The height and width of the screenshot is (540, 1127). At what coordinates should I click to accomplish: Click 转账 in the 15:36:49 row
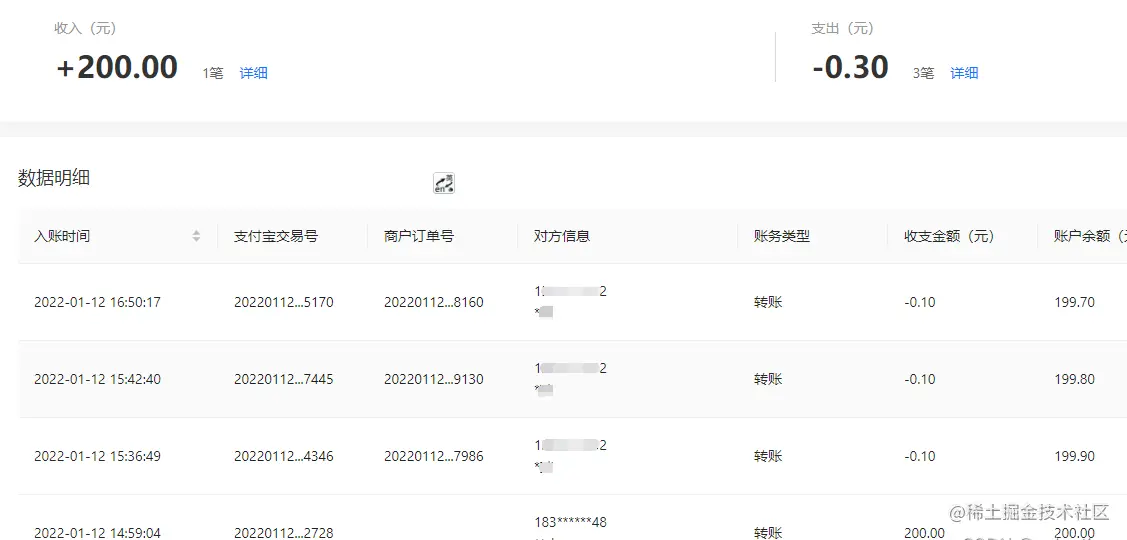point(768,456)
